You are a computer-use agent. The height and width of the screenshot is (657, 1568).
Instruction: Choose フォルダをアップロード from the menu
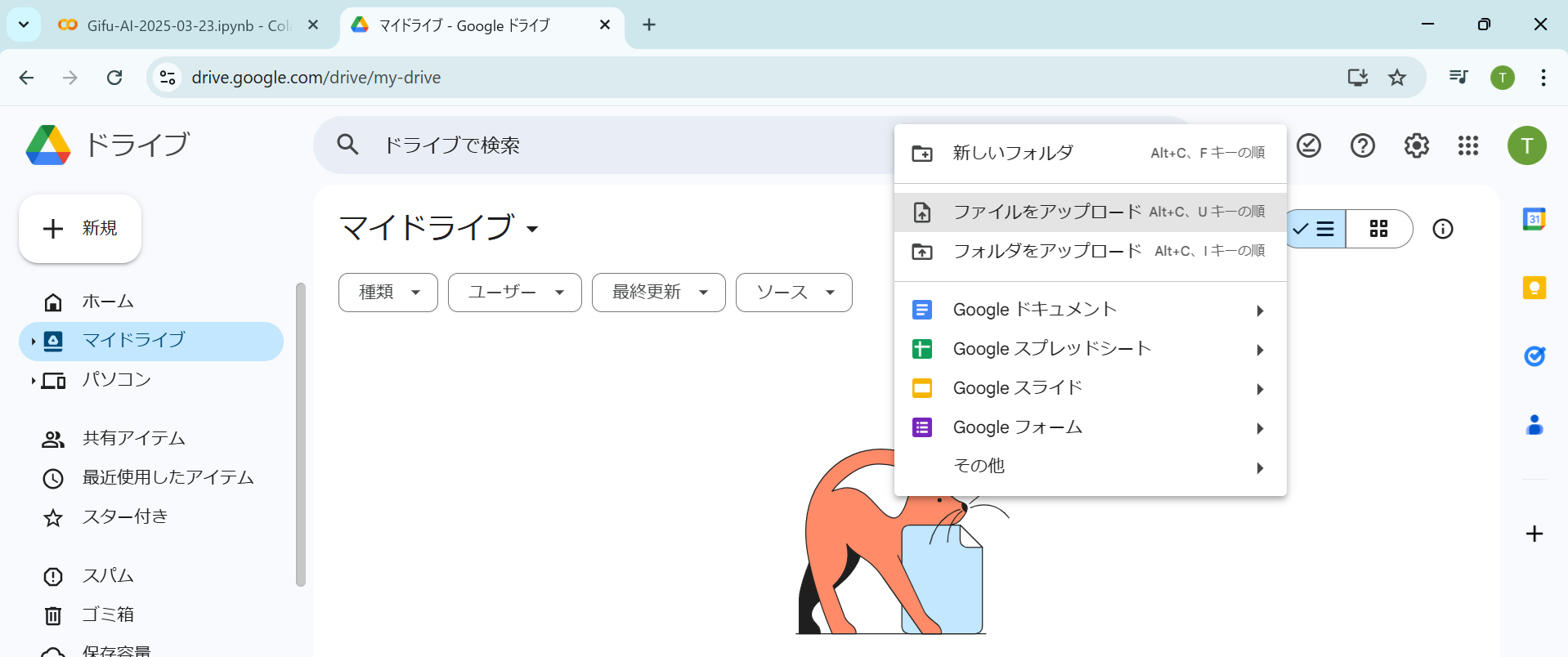point(1091,252)
